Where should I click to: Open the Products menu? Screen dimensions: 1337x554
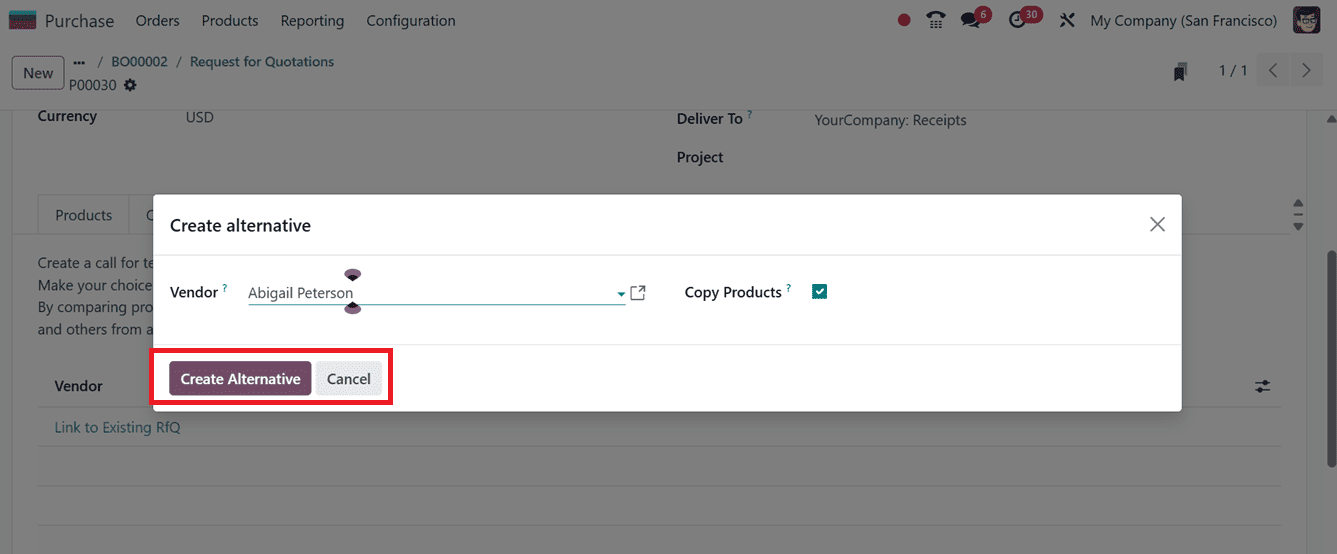[230, 20]
